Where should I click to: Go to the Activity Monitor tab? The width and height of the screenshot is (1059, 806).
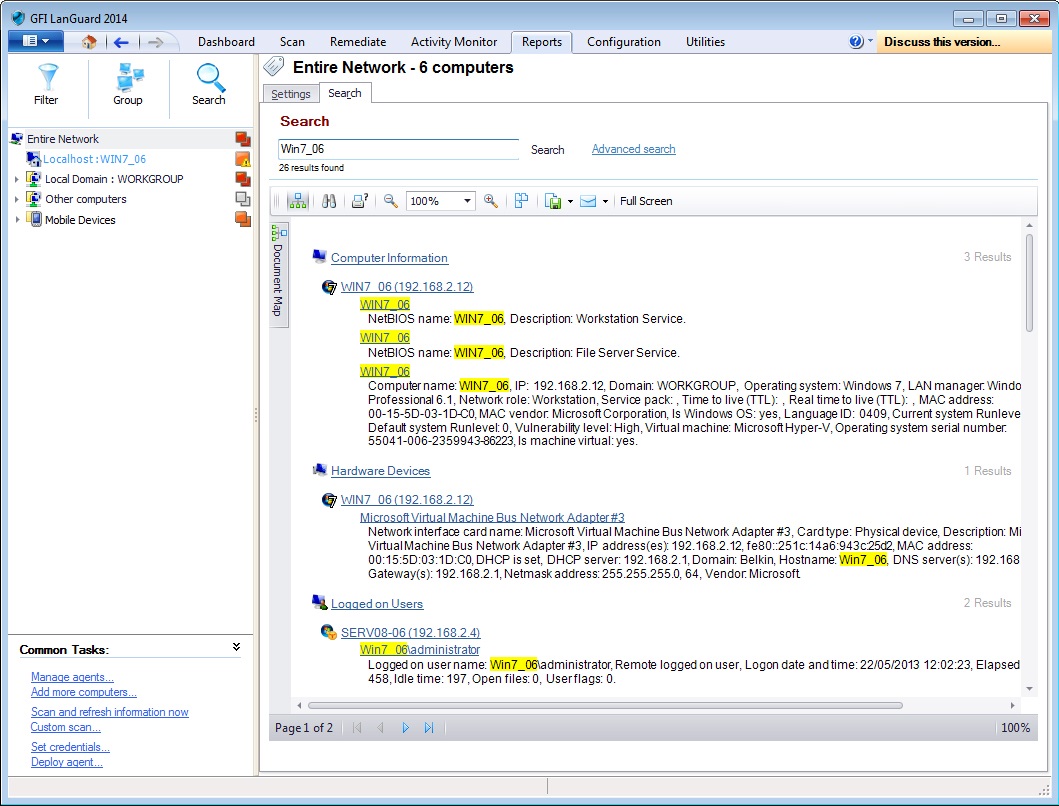454,42
